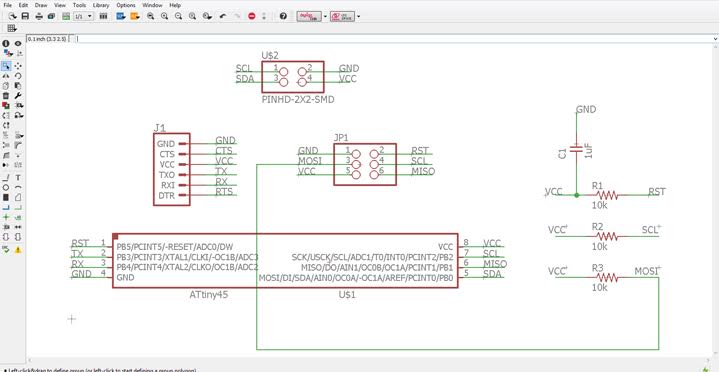Open the File menu

[7, 5]
